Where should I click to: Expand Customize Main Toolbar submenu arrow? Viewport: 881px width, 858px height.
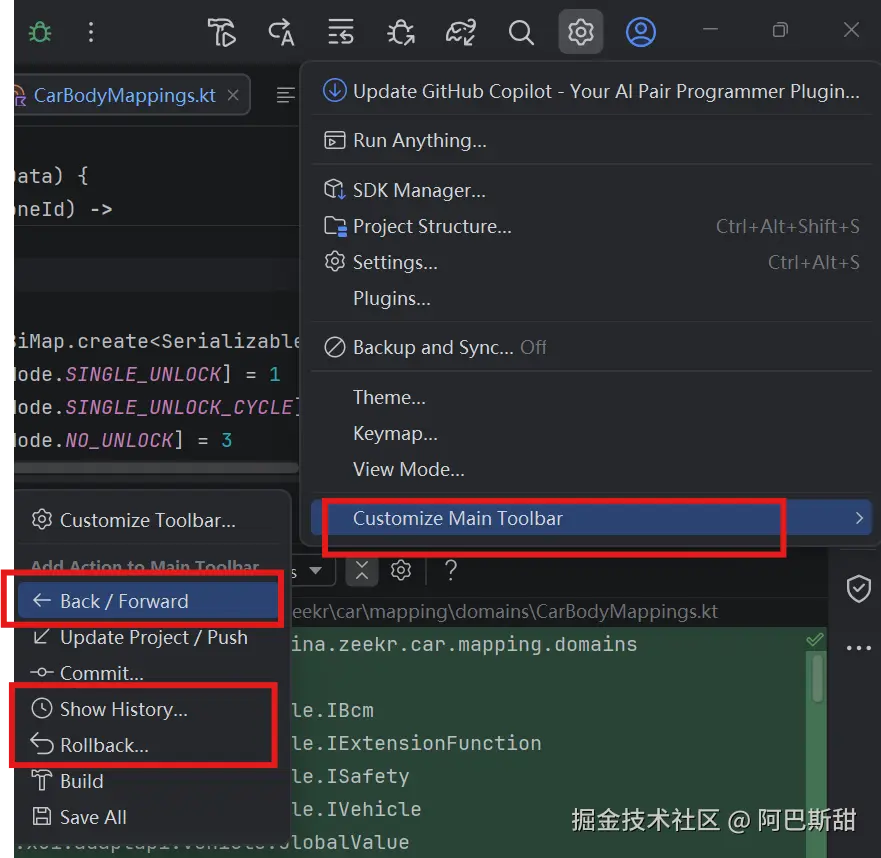tap(859, 518)
